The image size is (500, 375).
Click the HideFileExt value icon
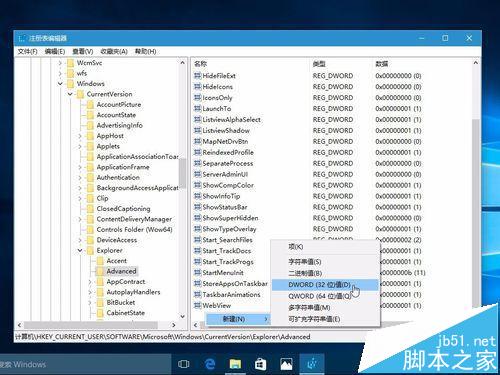pyautogui.click(x=198, y=76)
